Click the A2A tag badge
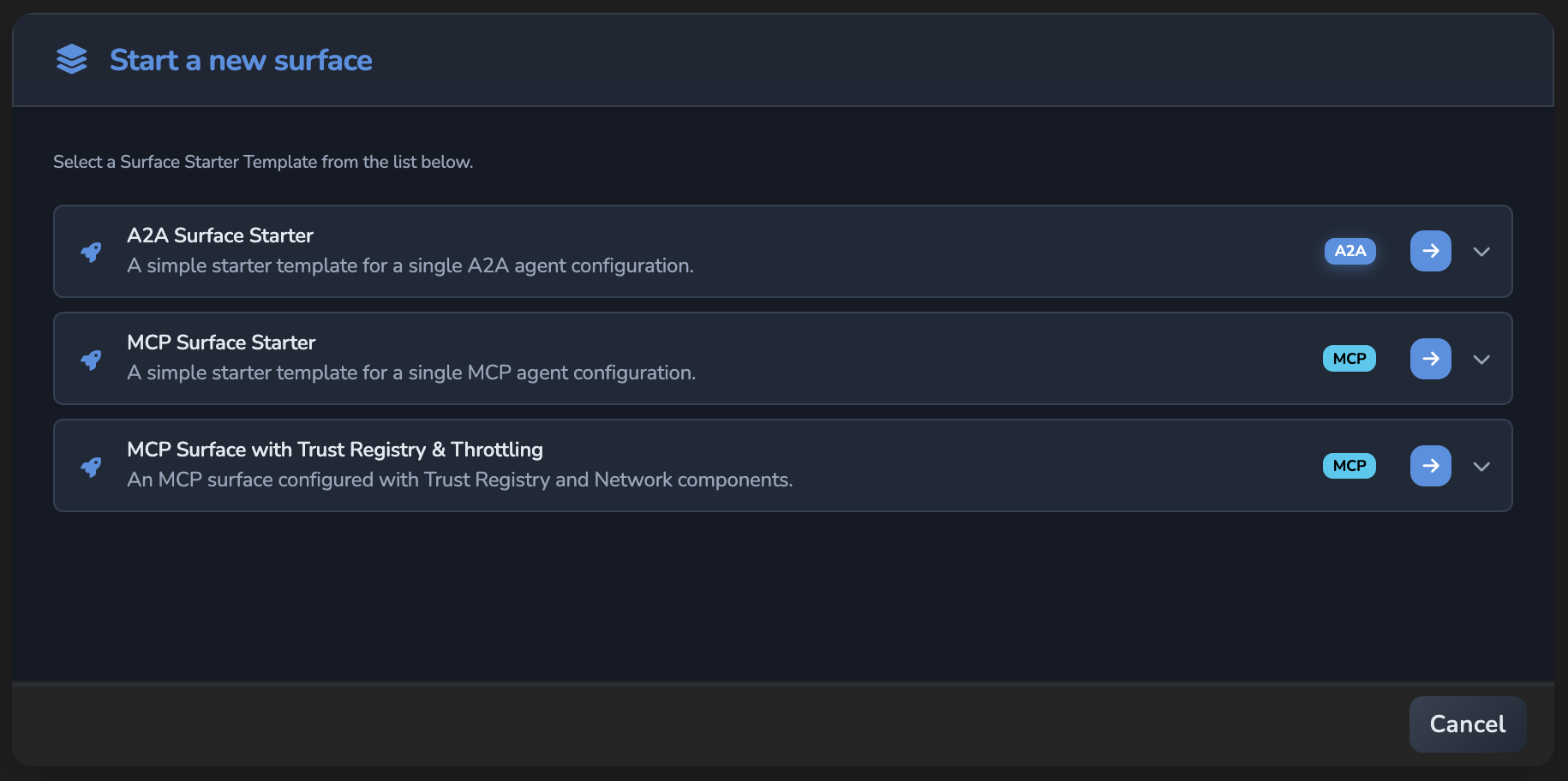This screenshot has height=781, width=1568. [1350, 251]
